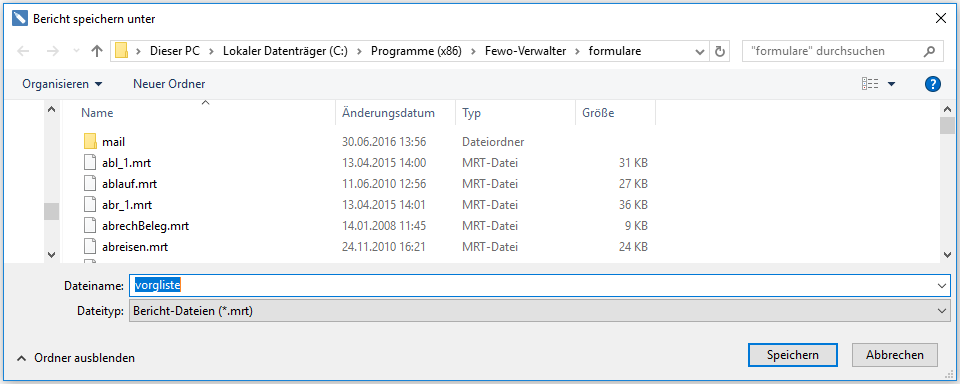Image resolution: width=960 pixels, height=384 pixels.
Task: Navigate to Fewo-Verwalter breadcrumb
Action: [524, 51]
